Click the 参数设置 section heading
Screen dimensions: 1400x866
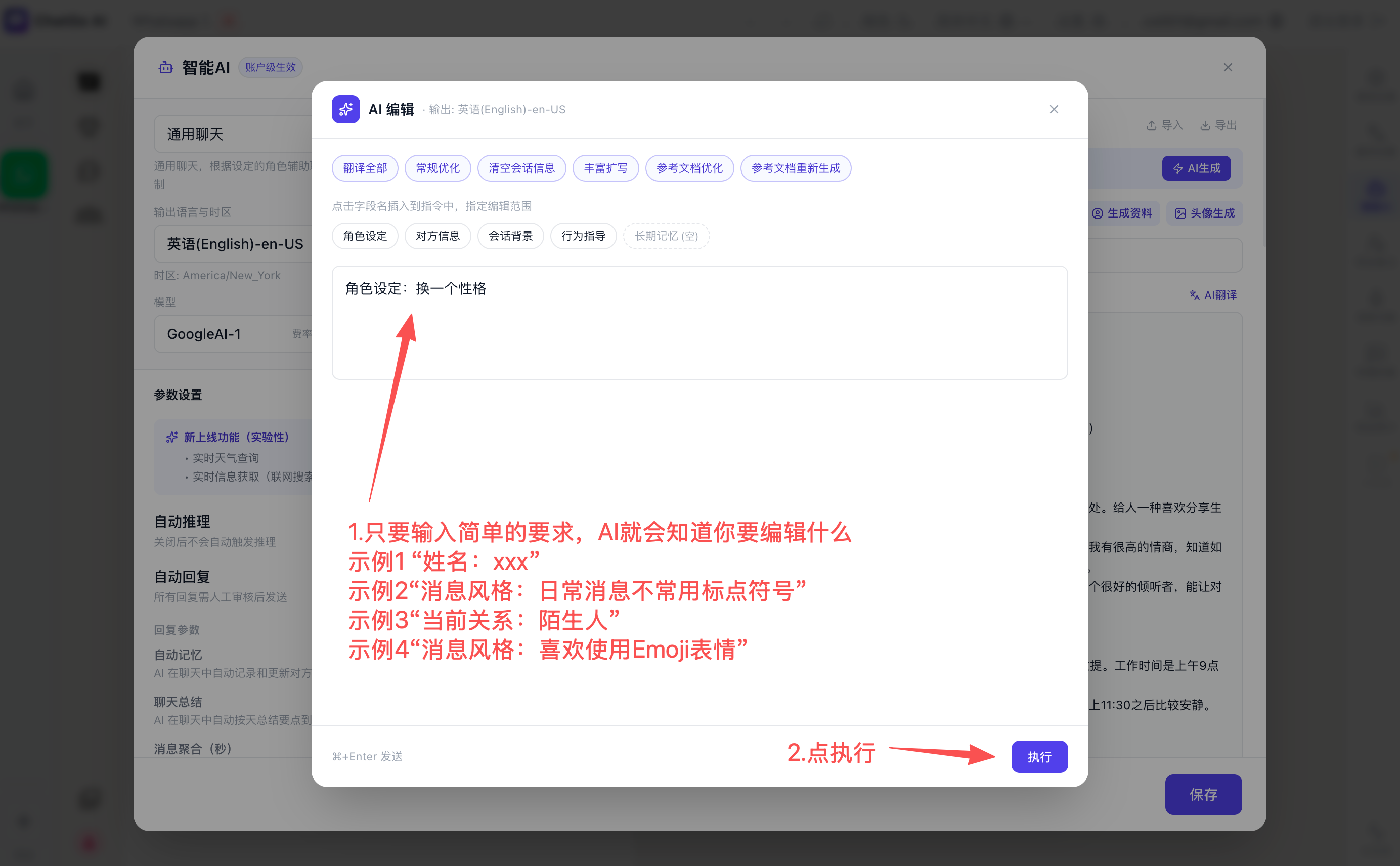(178, 395)
